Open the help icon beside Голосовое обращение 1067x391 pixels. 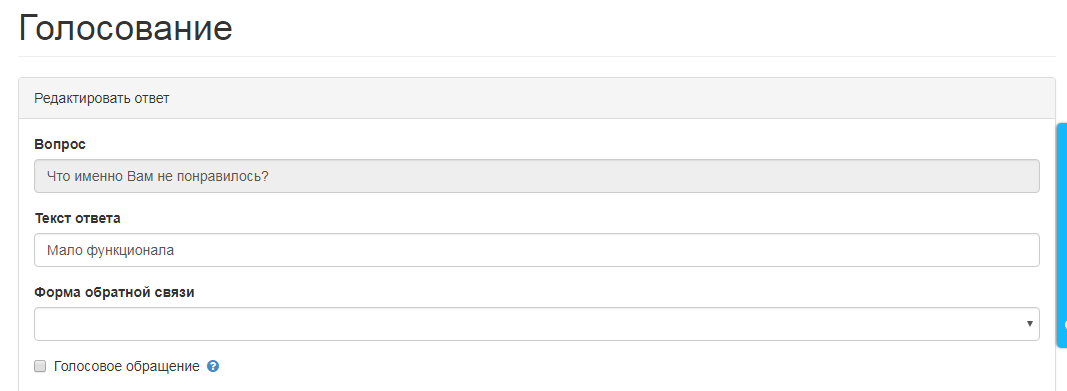click(212, 367)
